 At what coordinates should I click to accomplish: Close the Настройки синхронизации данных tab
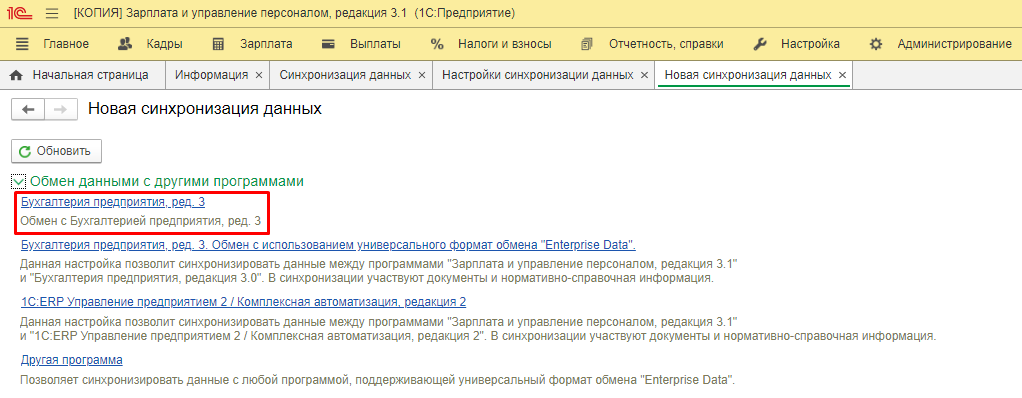(x=644, y=76)
